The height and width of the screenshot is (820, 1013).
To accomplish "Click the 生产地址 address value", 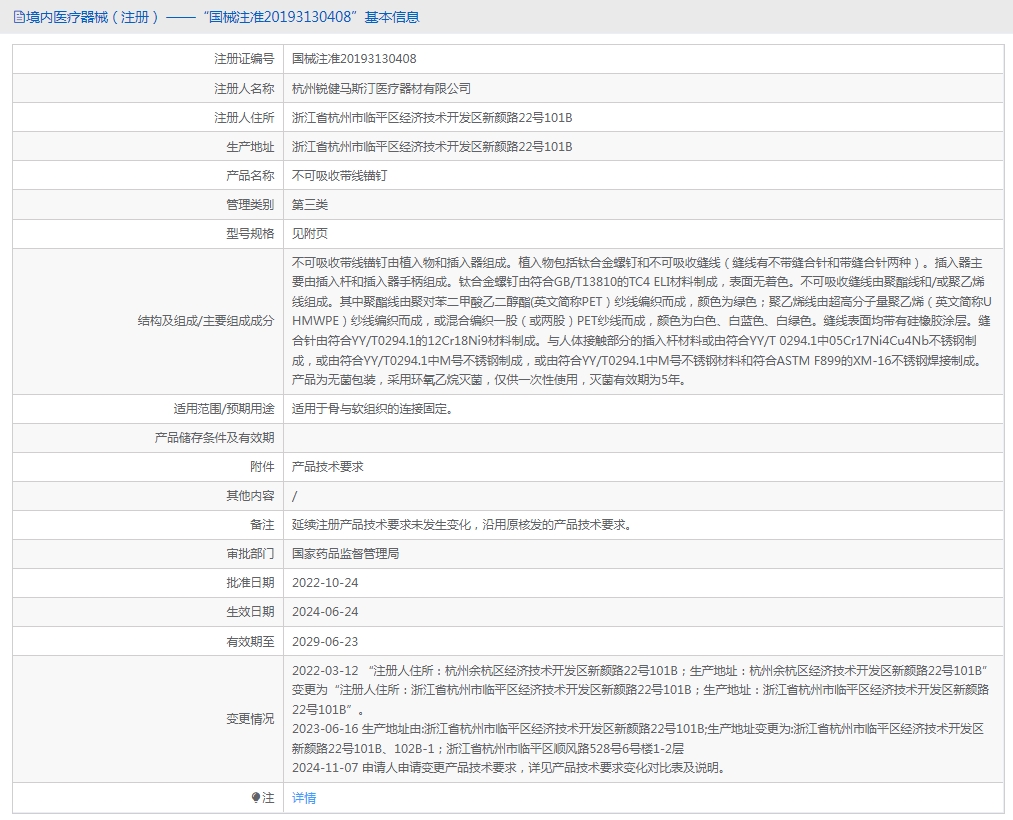I will coord(432,147).
